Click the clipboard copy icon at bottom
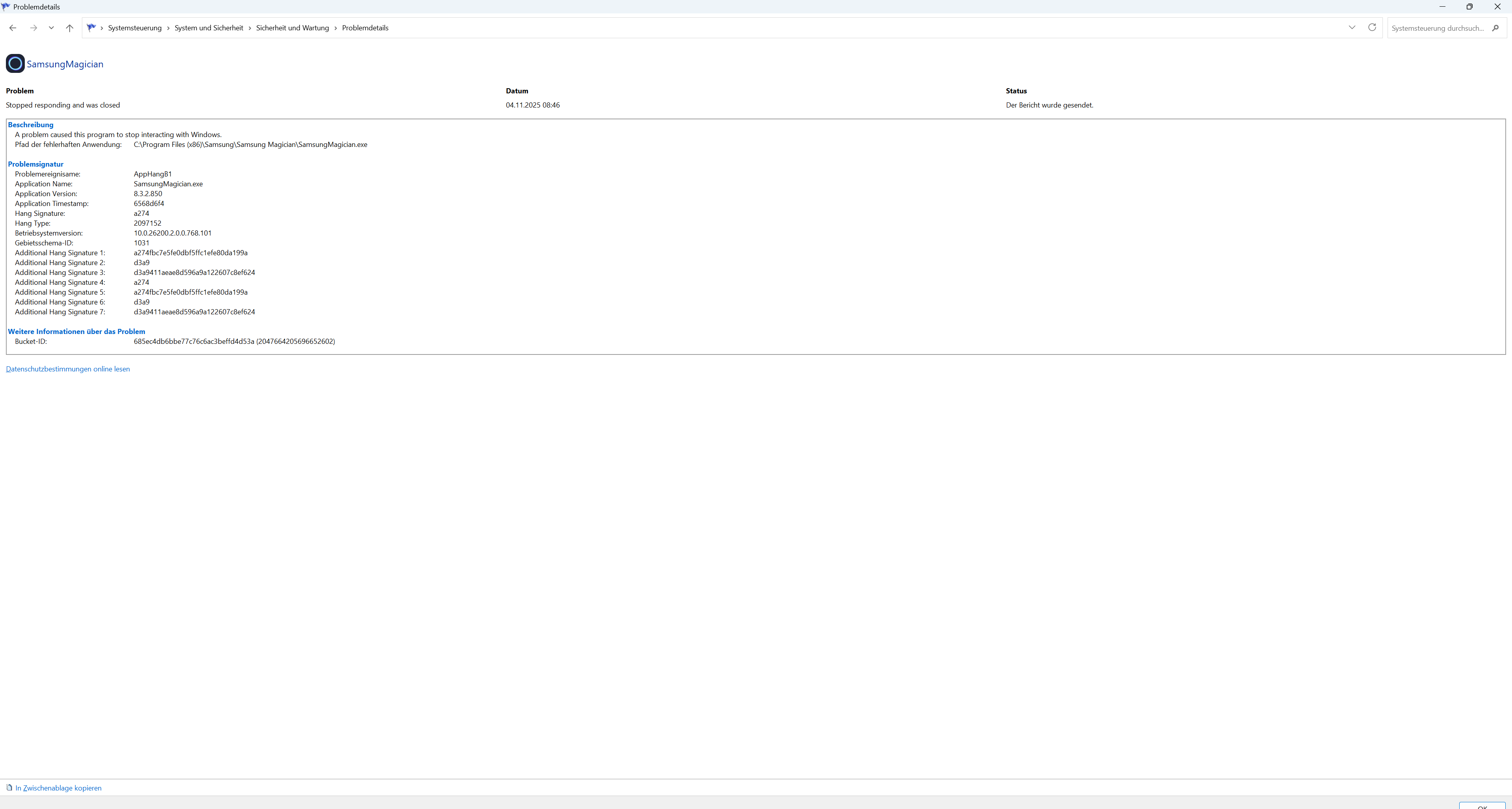Viewport: 1512px width, 809px height. (x=9, y=787)
